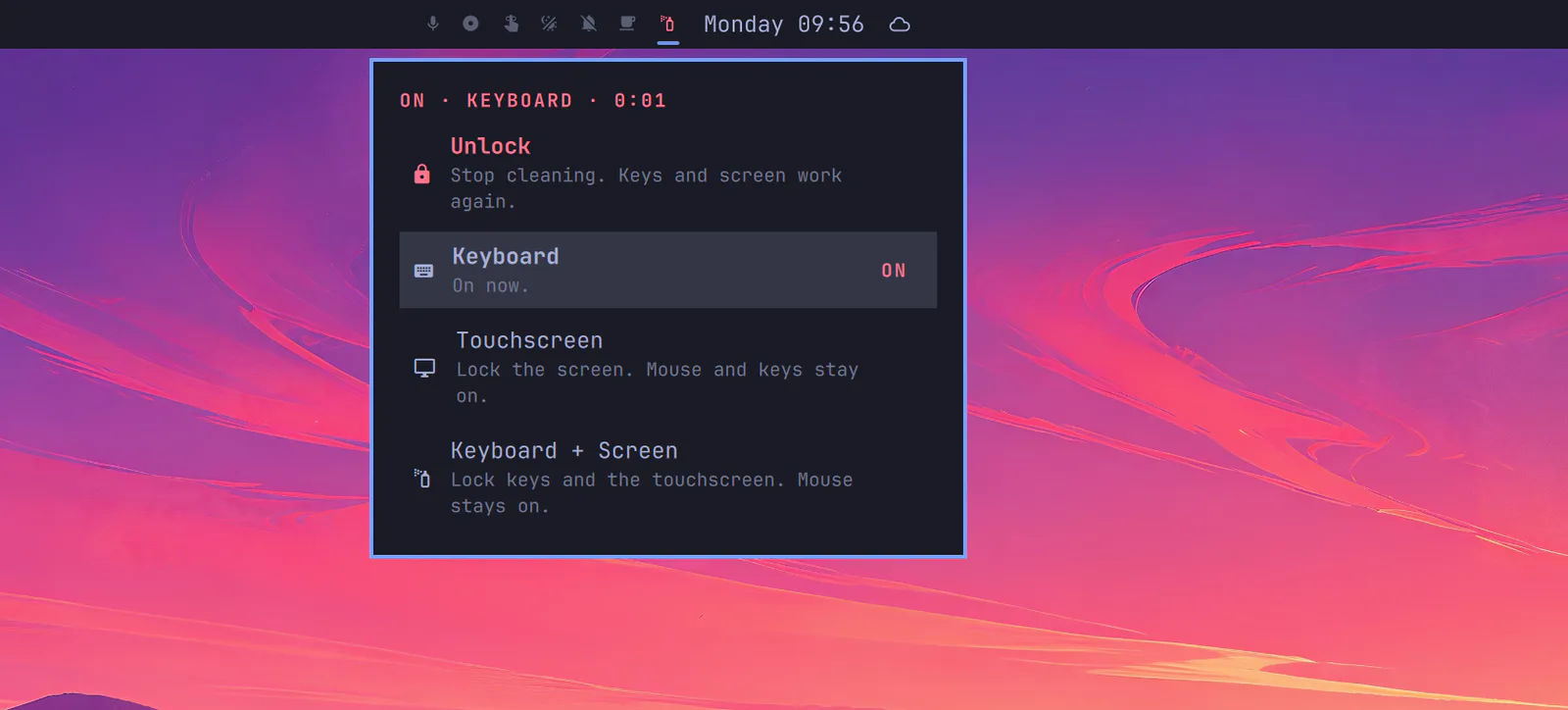The width and height of the screenshot is (1568, 710).
Task: Click the red spray bottle cleaning icon
Action: coord(667,24)
